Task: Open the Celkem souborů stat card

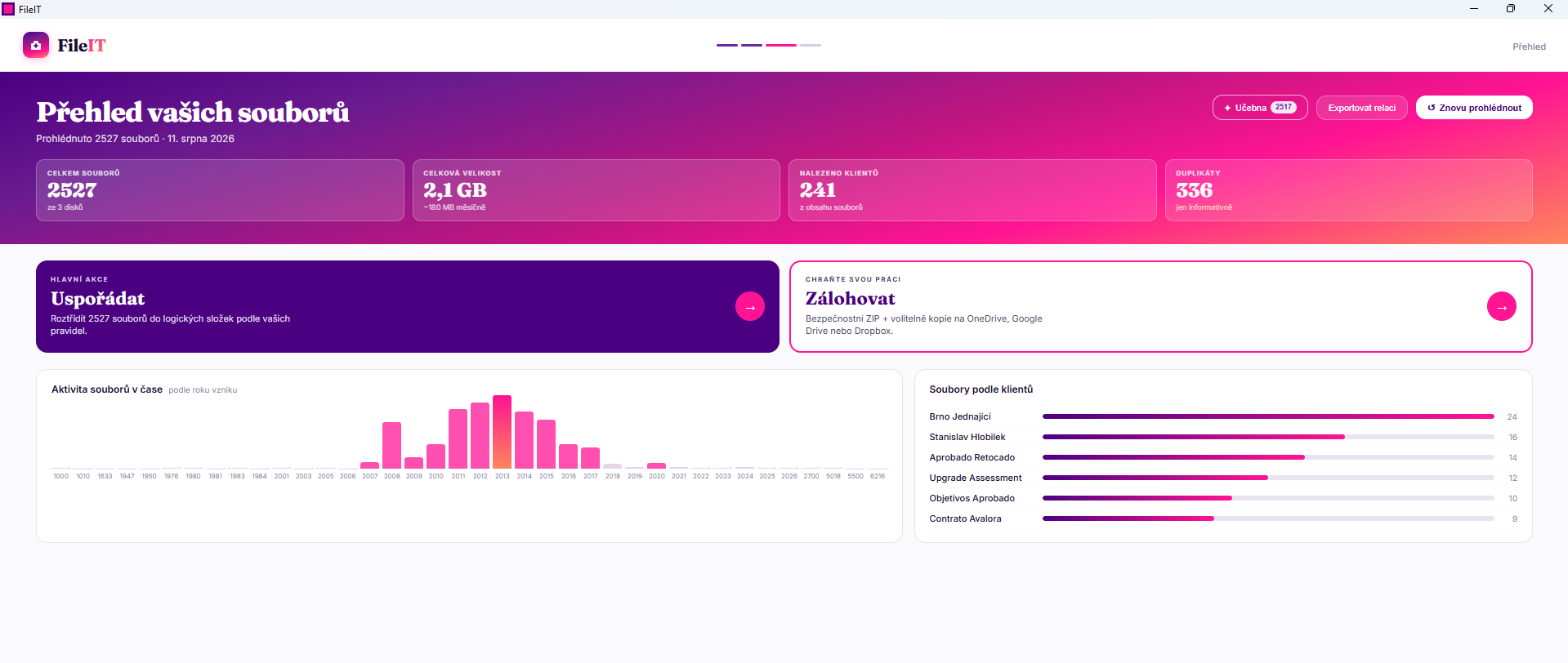Action: [x=220, y=190]
